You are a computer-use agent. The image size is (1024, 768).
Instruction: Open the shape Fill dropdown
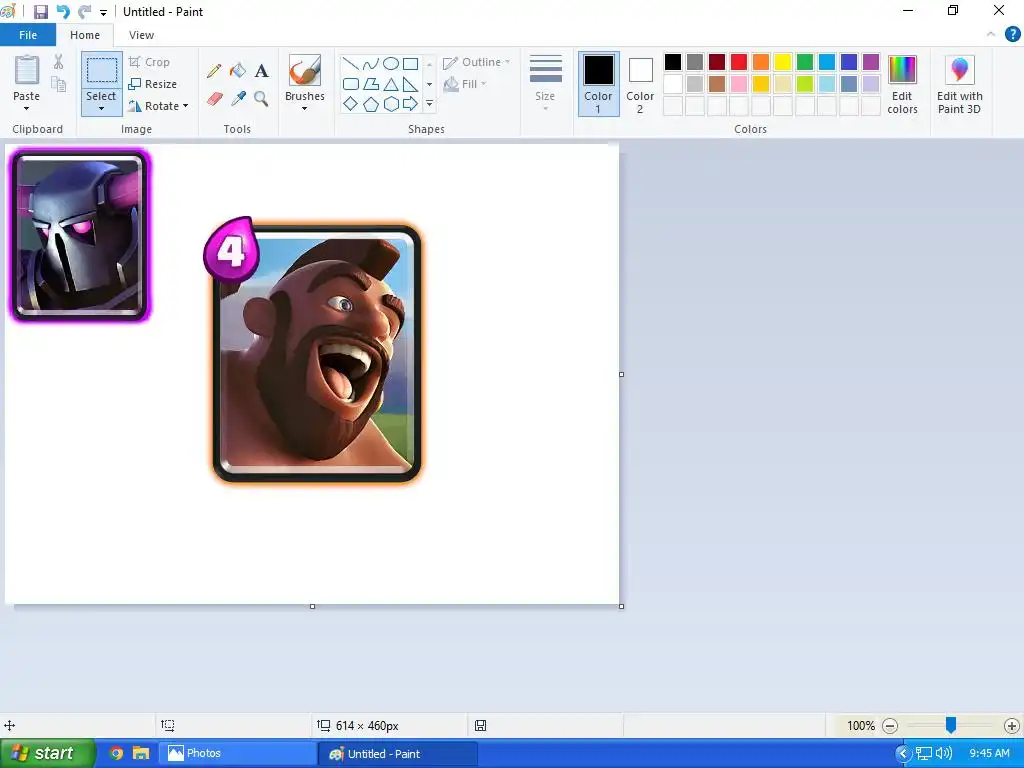coord(464,84)
